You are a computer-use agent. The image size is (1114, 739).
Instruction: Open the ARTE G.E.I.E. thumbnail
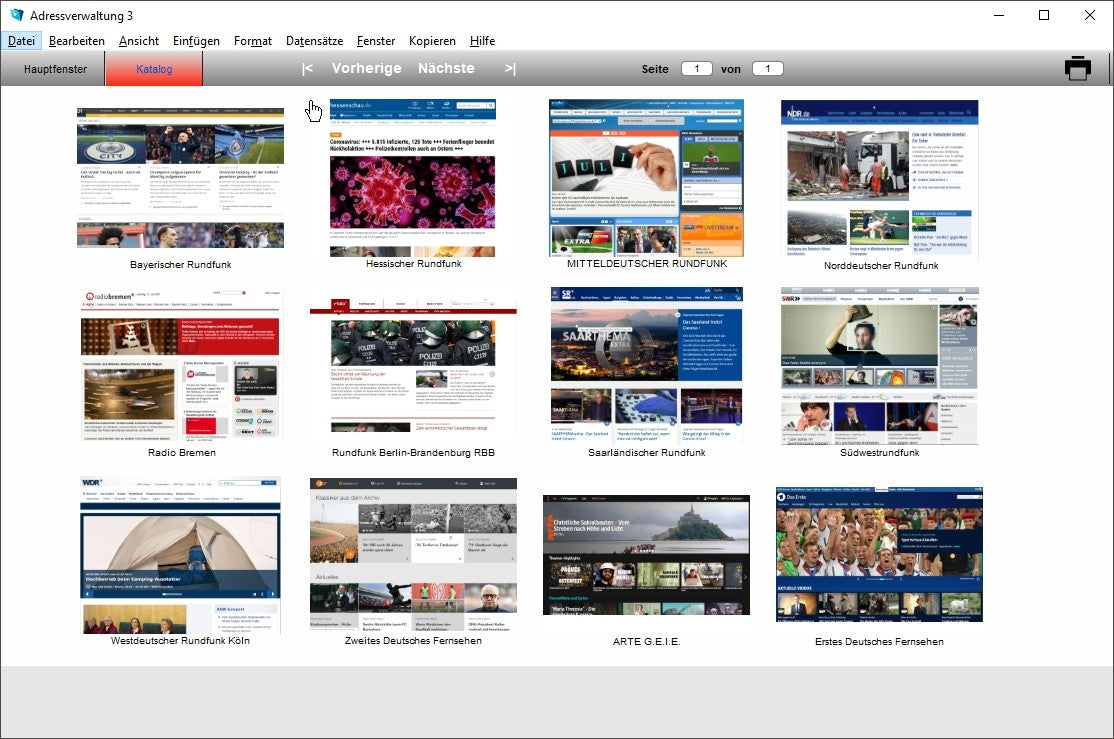tap(646, 555)
